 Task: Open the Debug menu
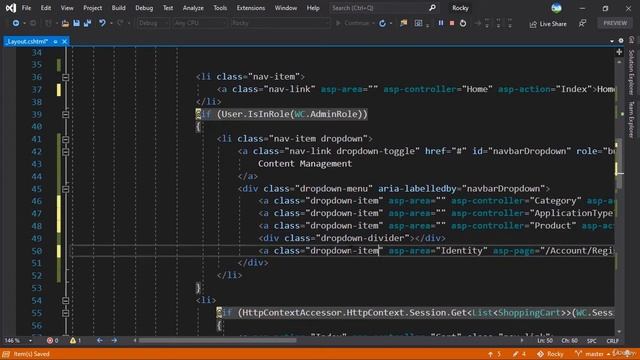pyautogui.click(x=144, y=8)
